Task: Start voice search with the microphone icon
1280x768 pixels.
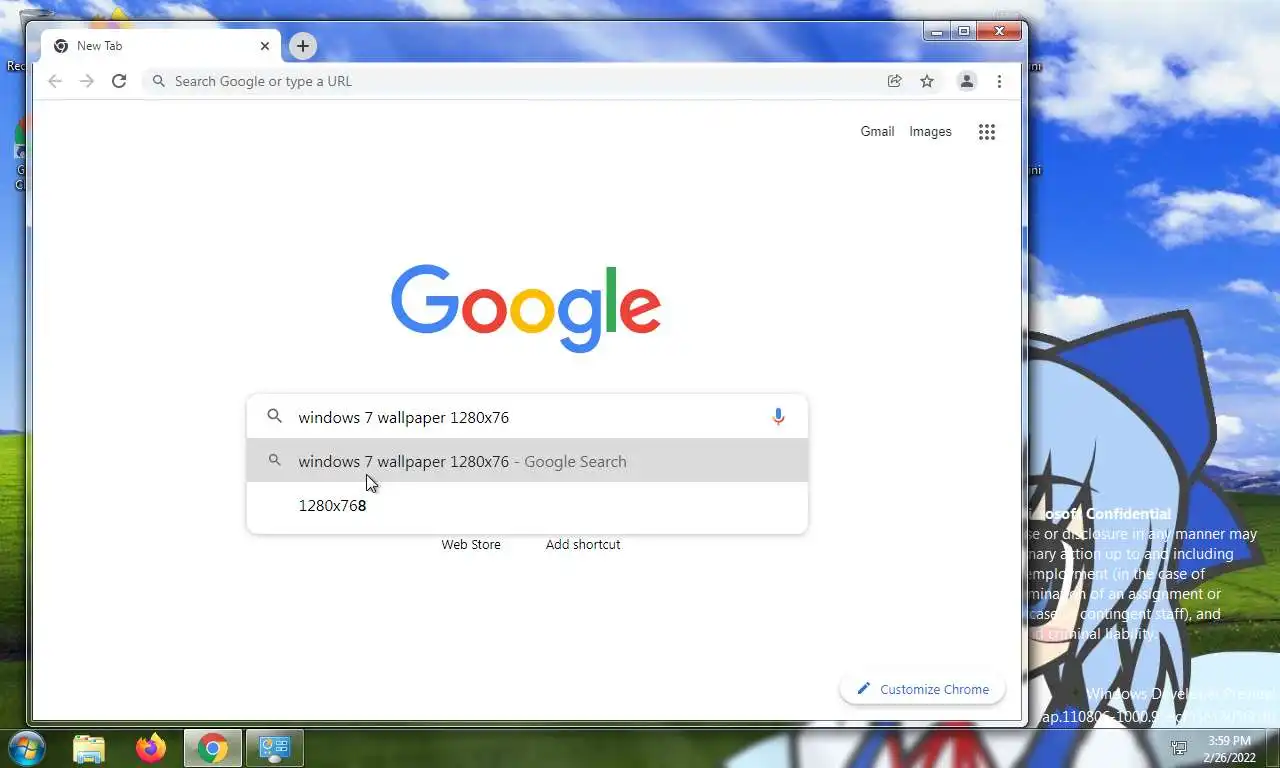Action: pyautogui.click(x=778, y=417)
